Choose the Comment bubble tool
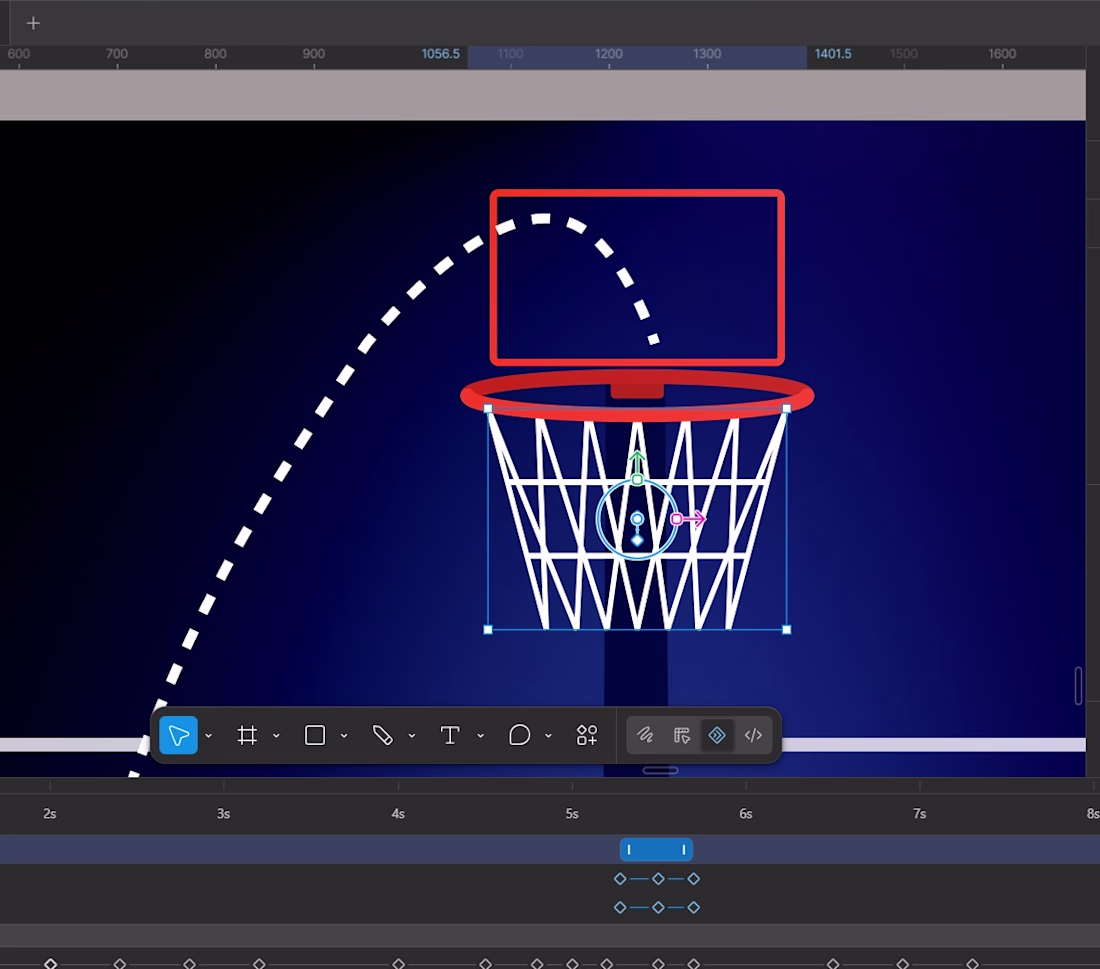The image size is (1100, 969). point(519,735)
